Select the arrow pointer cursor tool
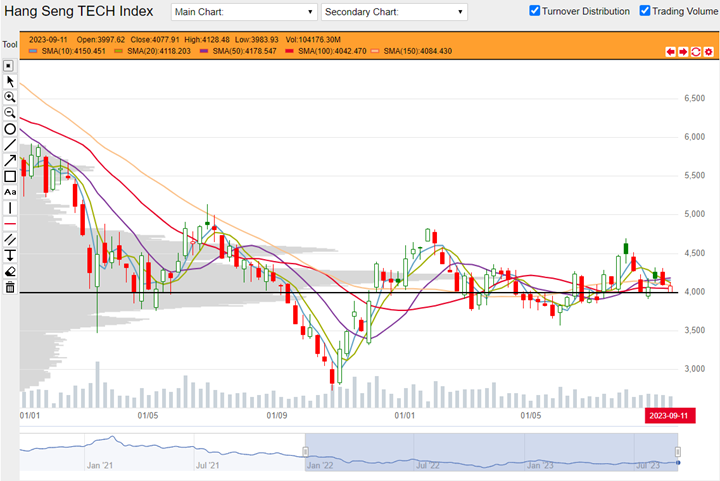Image resolution: width=720 pixels, height=481 pixels. (10, 81)
